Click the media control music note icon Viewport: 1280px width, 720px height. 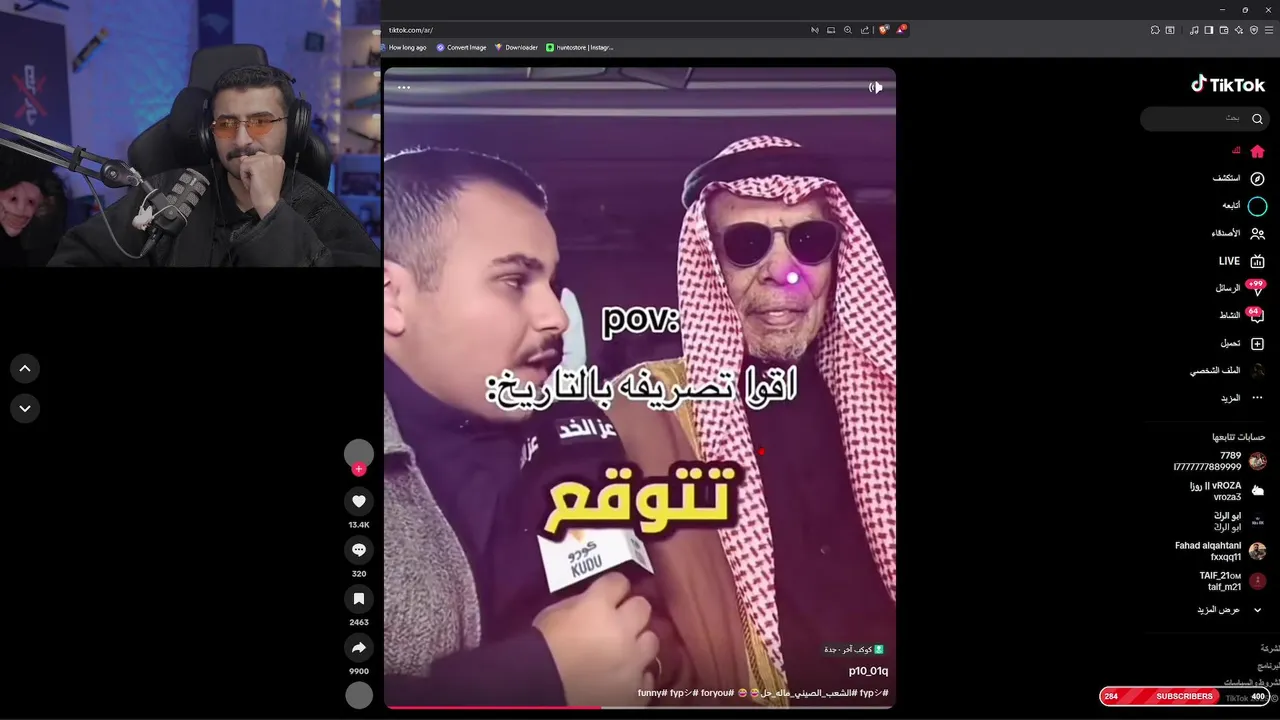[x=1194, y=30]
